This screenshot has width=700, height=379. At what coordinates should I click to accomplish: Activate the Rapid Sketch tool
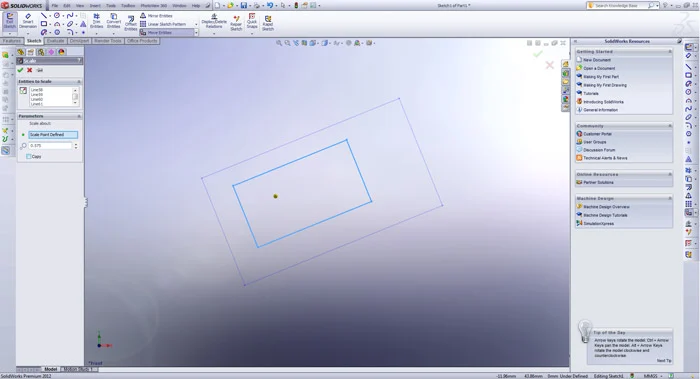pyautogui.click(x=267, y=22)
